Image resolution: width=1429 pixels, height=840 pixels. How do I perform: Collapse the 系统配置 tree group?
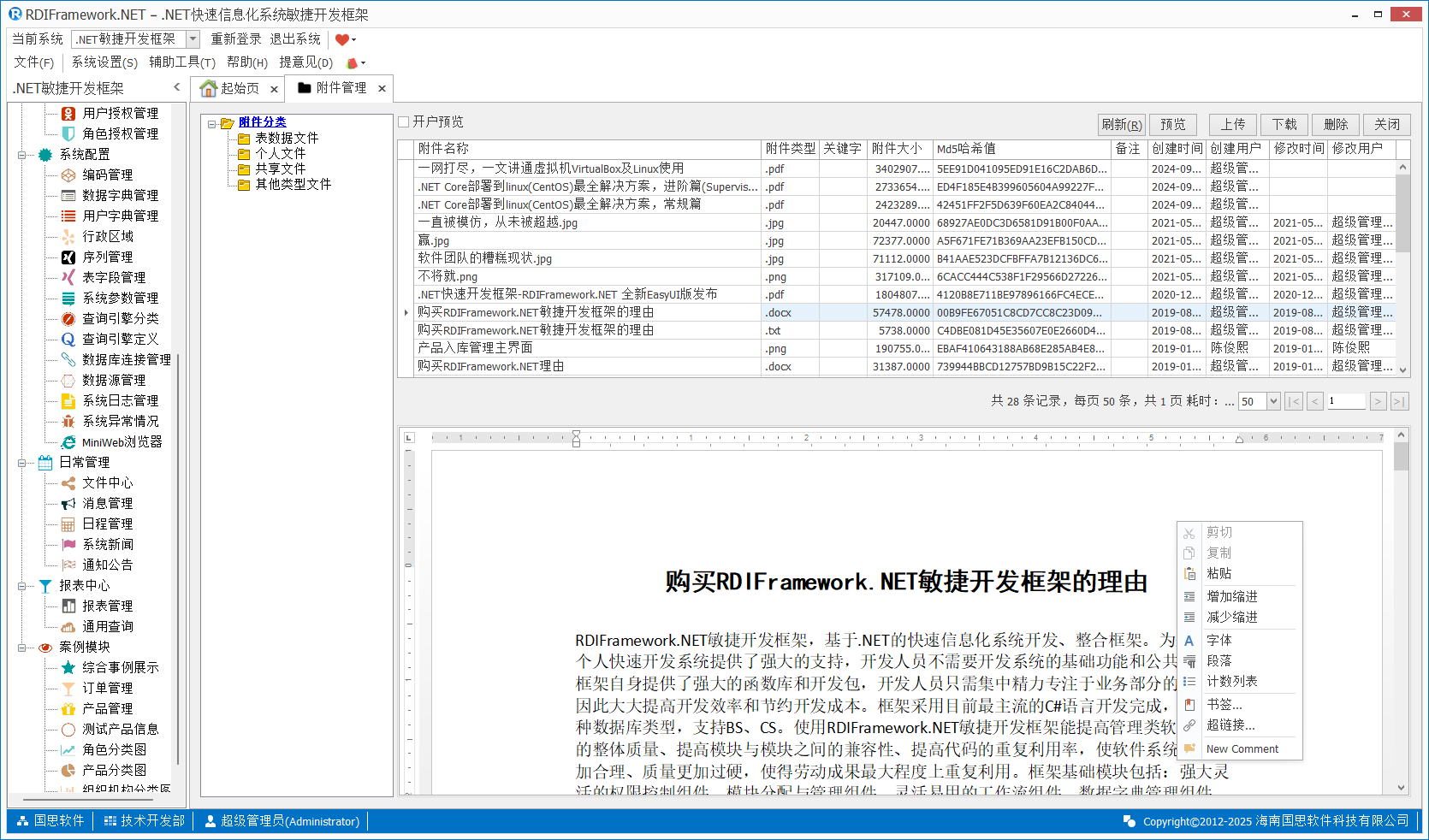(x=21, y=155)
